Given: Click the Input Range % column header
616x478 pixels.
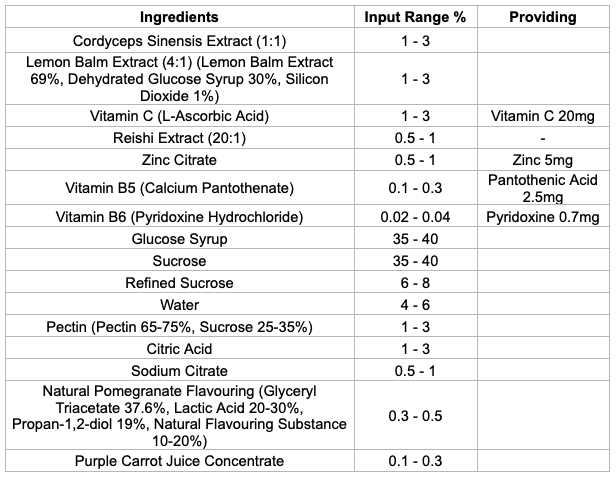Looking at the screenshot, I should pyautogui.click(x=415, y=18).
